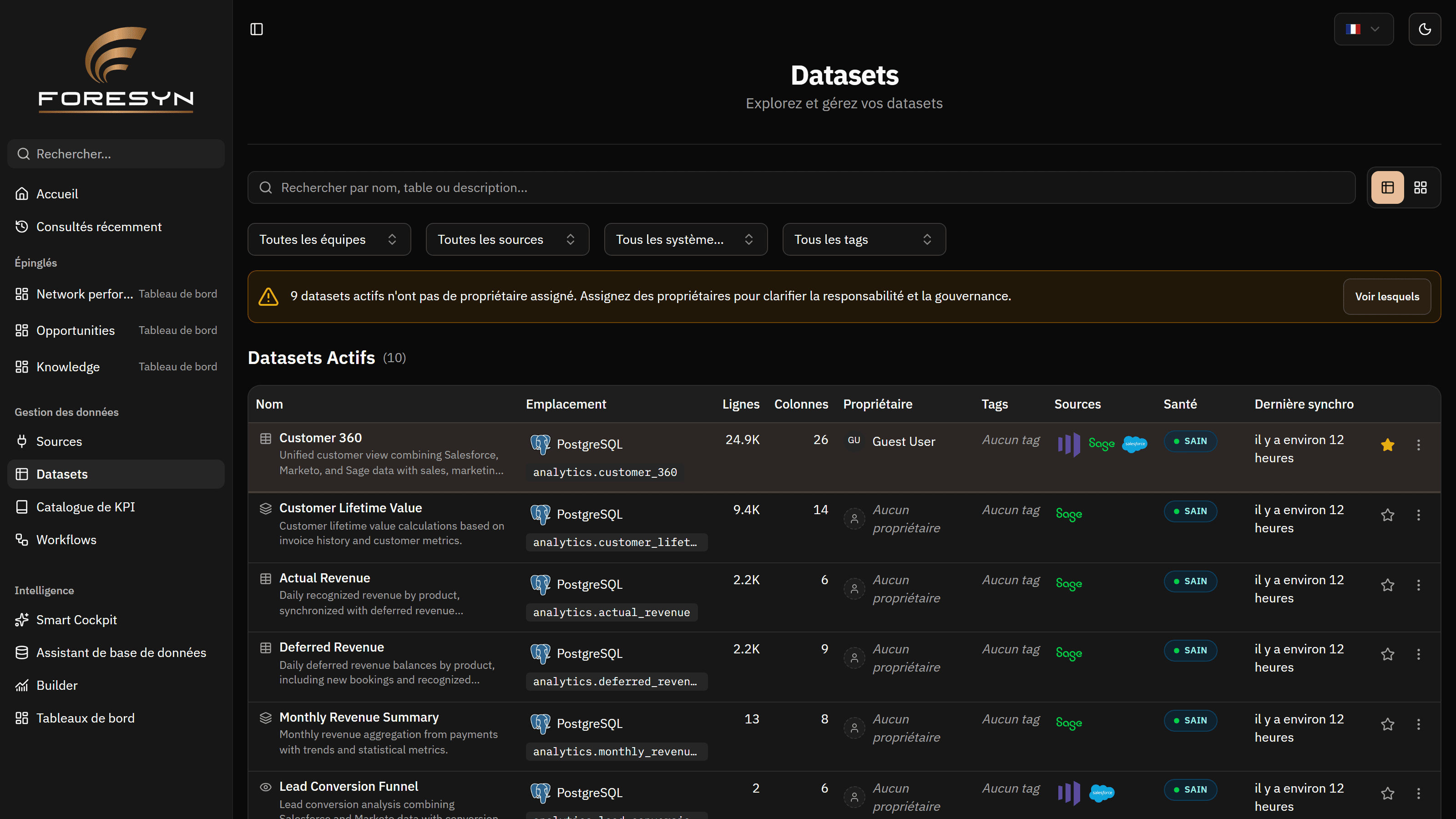Click the GU Guest User avatar

coord(854,440)
